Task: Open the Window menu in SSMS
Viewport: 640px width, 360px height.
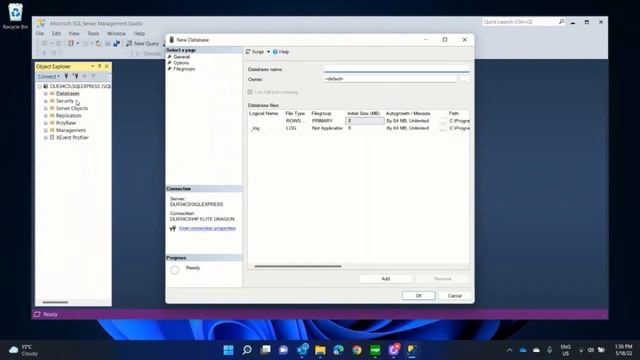Action: pyautogui.click(x=116, y=33)
